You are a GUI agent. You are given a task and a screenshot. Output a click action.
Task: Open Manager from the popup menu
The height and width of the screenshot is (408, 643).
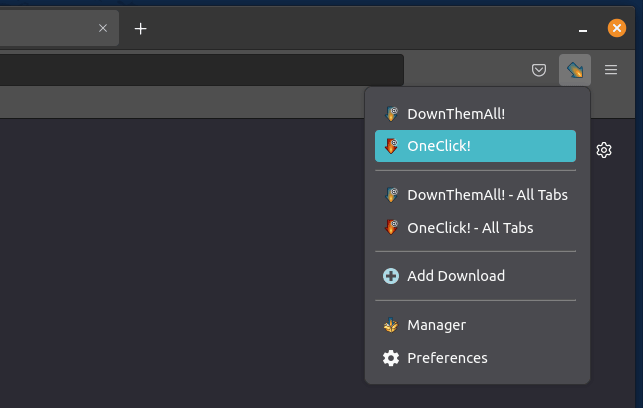pos(436,325)
